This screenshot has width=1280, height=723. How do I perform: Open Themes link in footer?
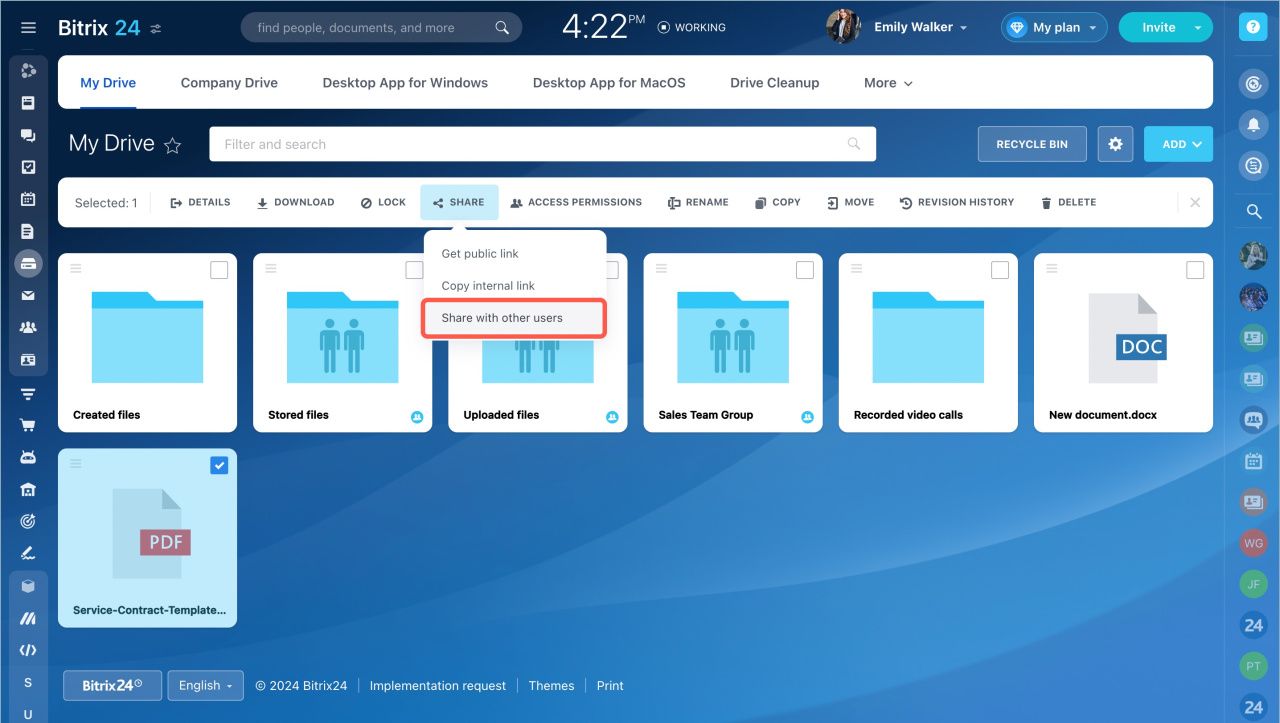coord(551,686)
